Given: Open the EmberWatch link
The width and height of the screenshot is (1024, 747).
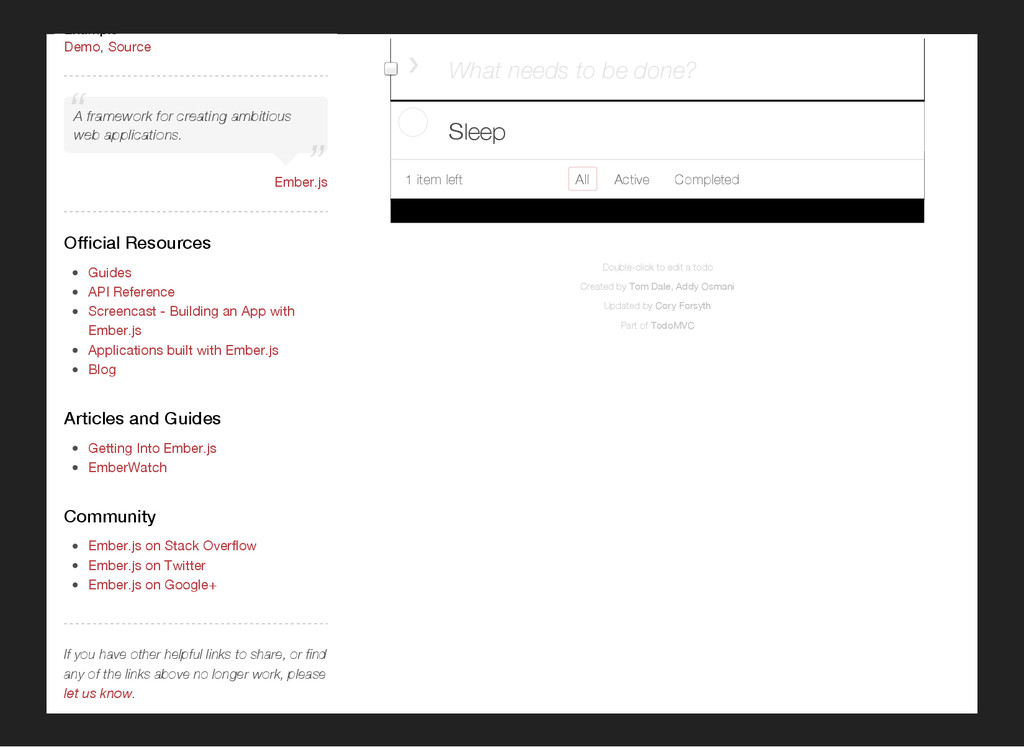Looking at the screenshot, I should 127,468.
